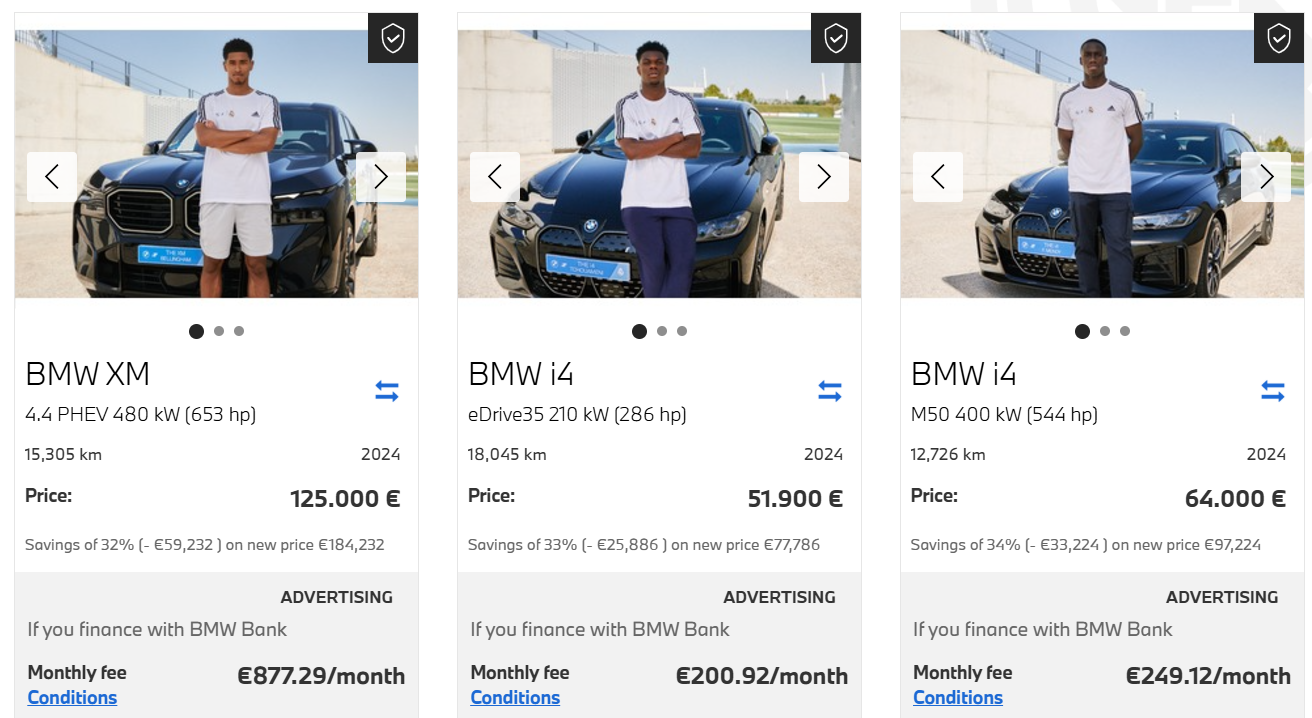
Task: Click certified shield badge on BMW XM card
Action: [x=393, y=38]
